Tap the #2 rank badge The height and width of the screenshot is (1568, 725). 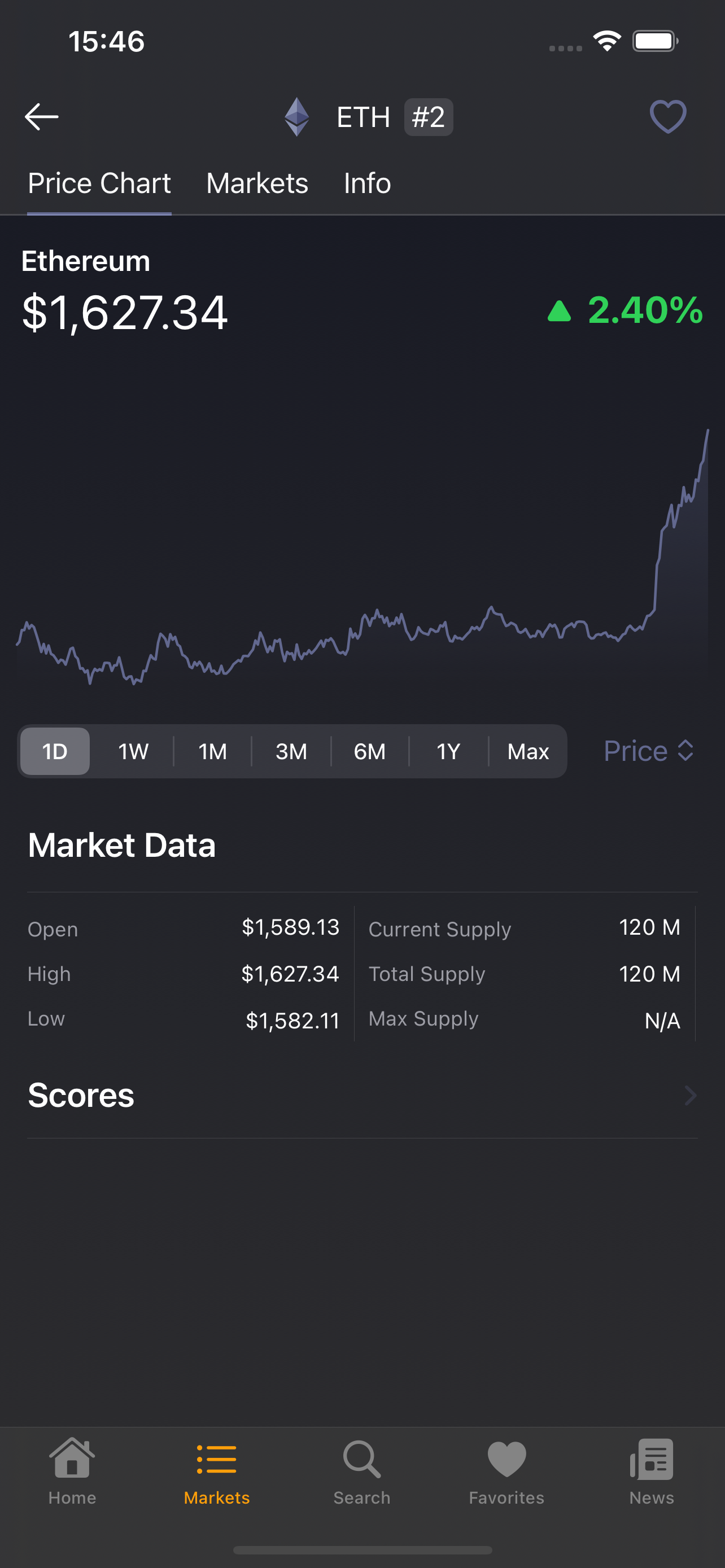tap(429, 117)
